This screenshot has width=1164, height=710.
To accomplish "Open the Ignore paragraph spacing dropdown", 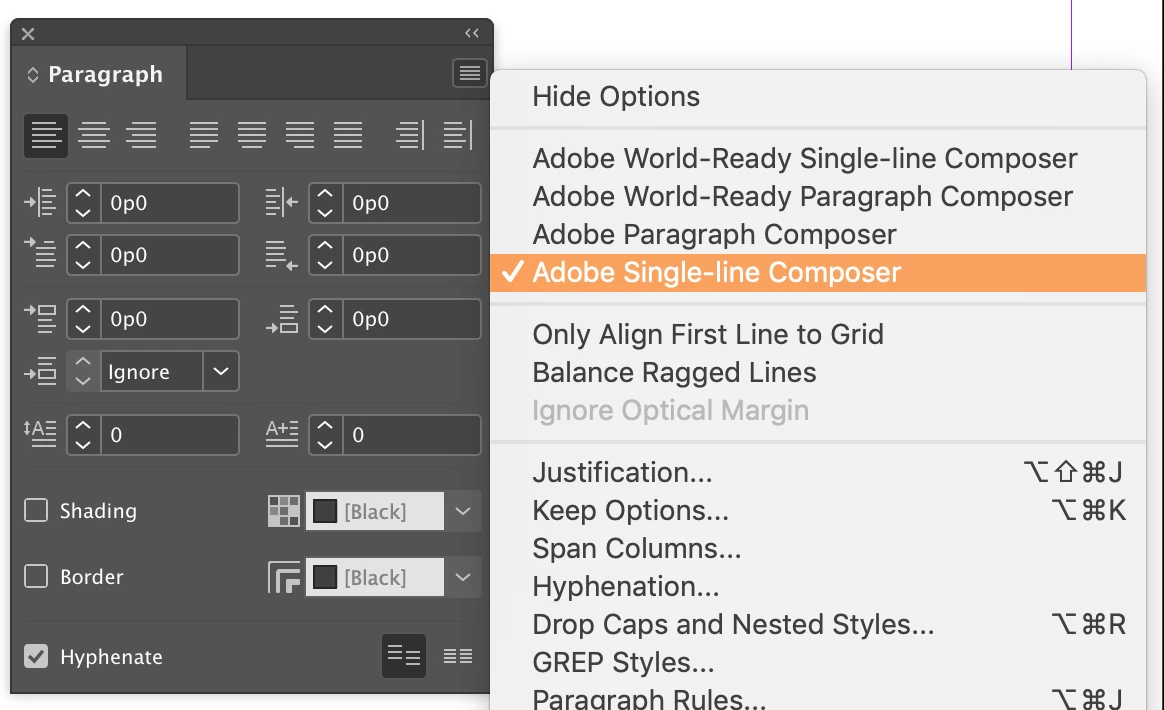I will click(220, 371).
